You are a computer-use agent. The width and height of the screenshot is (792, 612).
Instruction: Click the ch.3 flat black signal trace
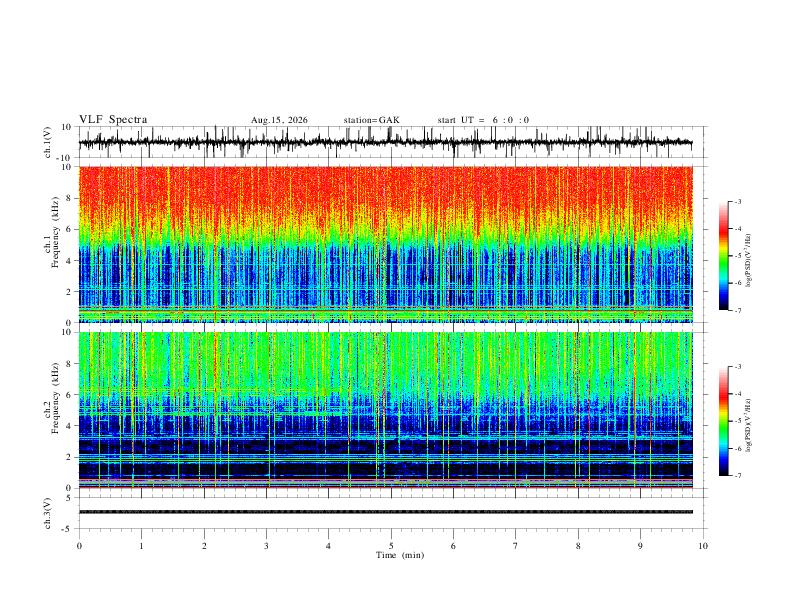coord(386,512)
